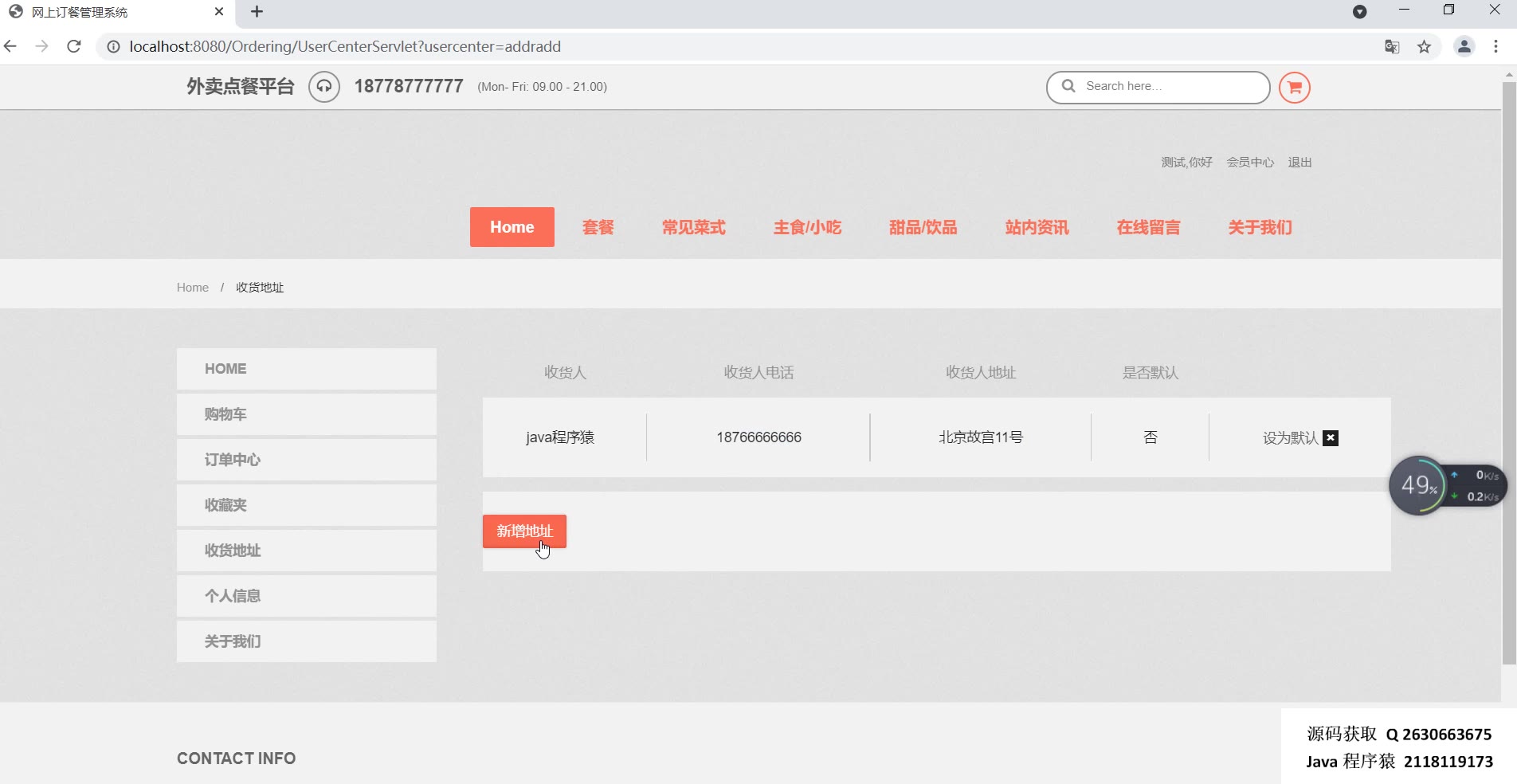Viewport: 1517px width, 784px height.
Task: Open the 常见菜式 menu
Action: point(694,227)
